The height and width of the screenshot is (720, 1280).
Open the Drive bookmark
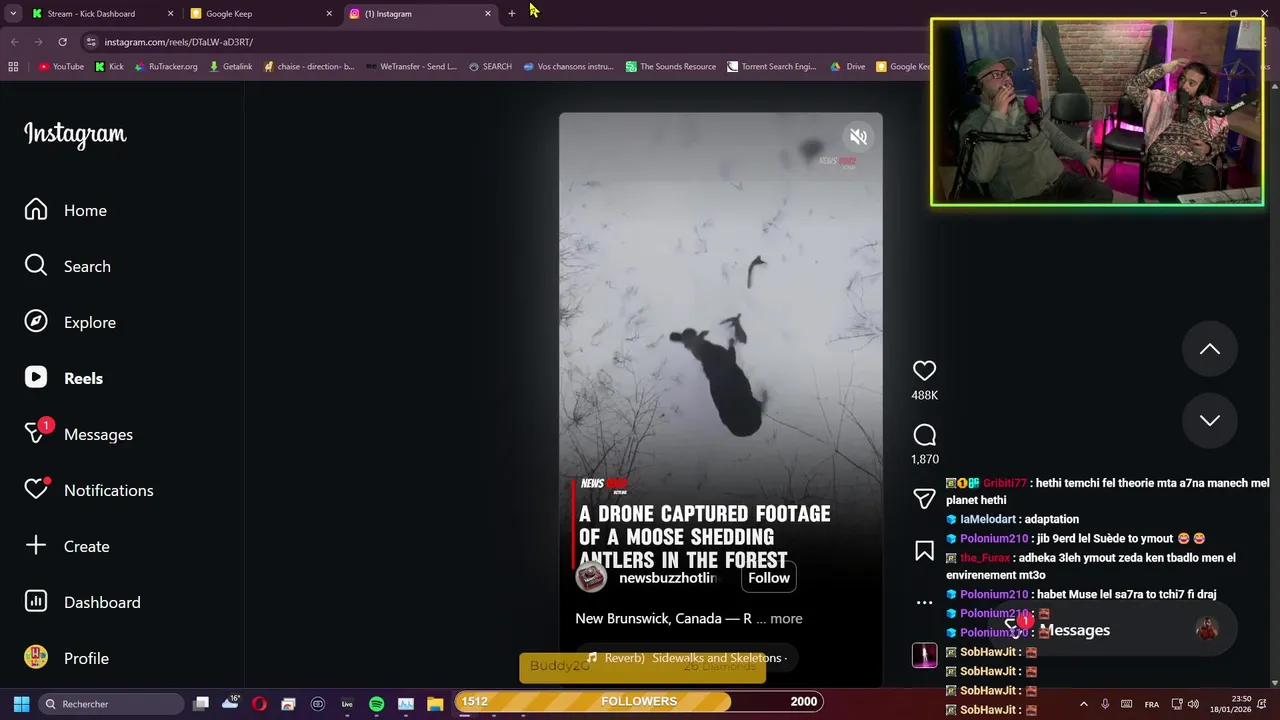(x=847, y=67)
